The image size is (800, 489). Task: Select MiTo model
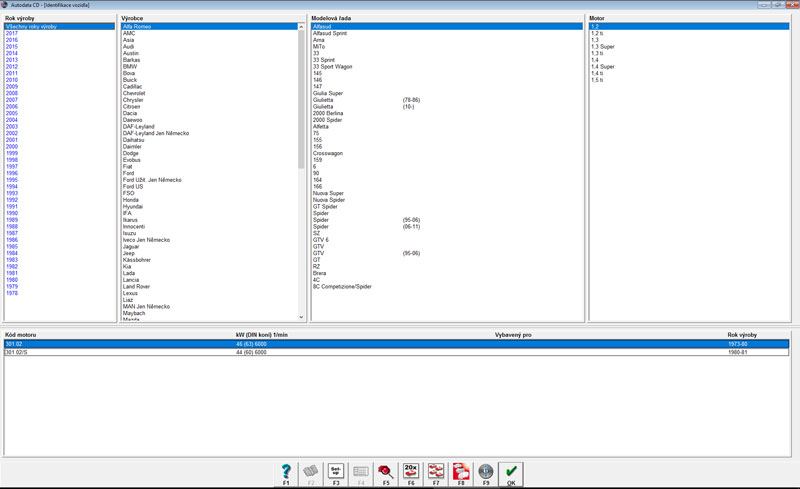click(318, 46)
